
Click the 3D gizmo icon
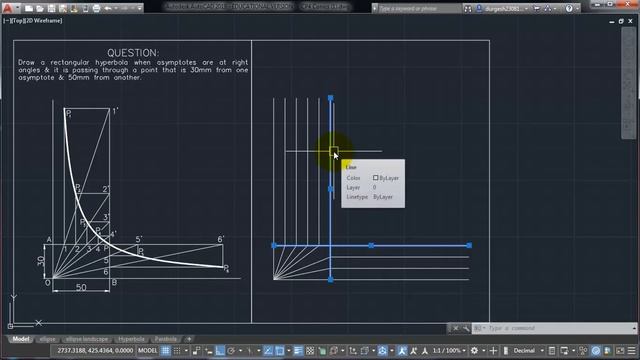[382, 351]
